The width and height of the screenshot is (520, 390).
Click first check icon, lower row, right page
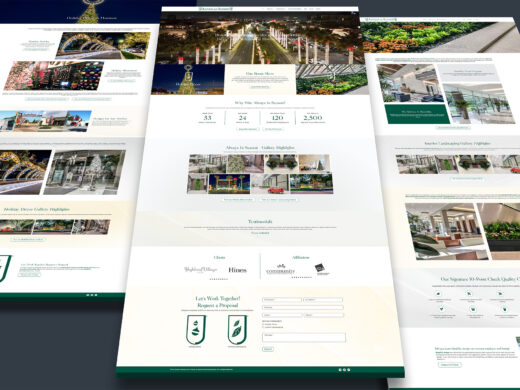441,309
